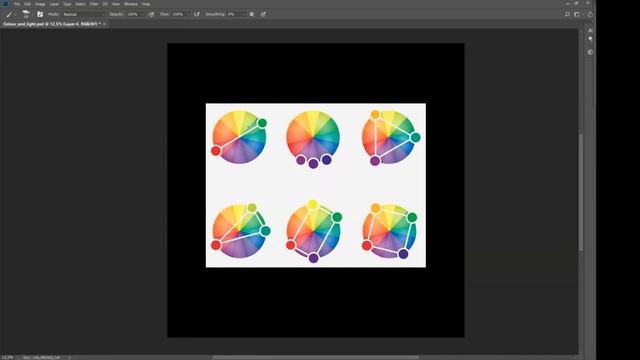
Task: Open the Filter menu
Action: (x=94, y=4)
